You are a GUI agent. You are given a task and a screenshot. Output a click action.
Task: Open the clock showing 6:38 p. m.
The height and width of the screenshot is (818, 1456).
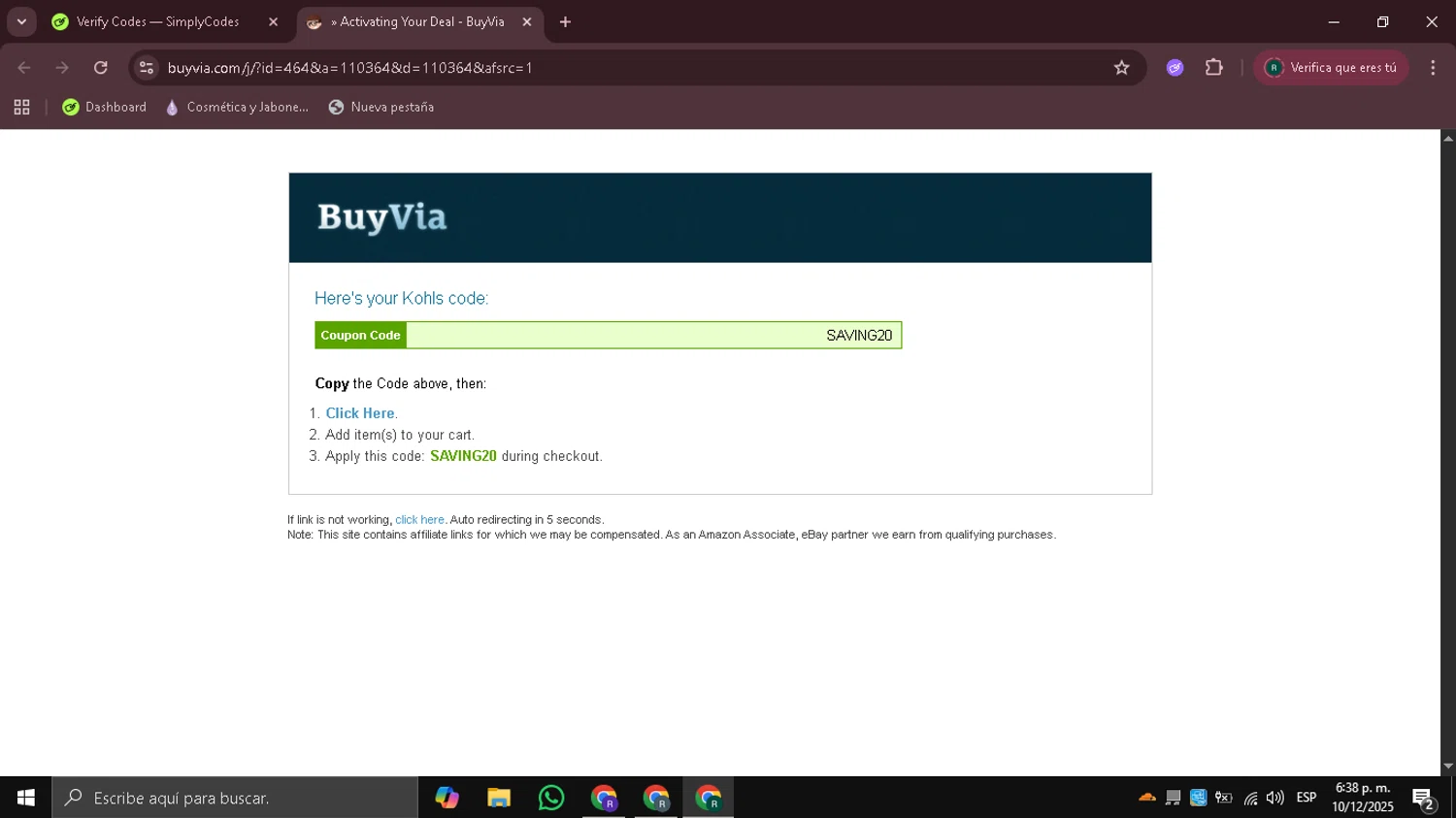[x=1363, y=798]
